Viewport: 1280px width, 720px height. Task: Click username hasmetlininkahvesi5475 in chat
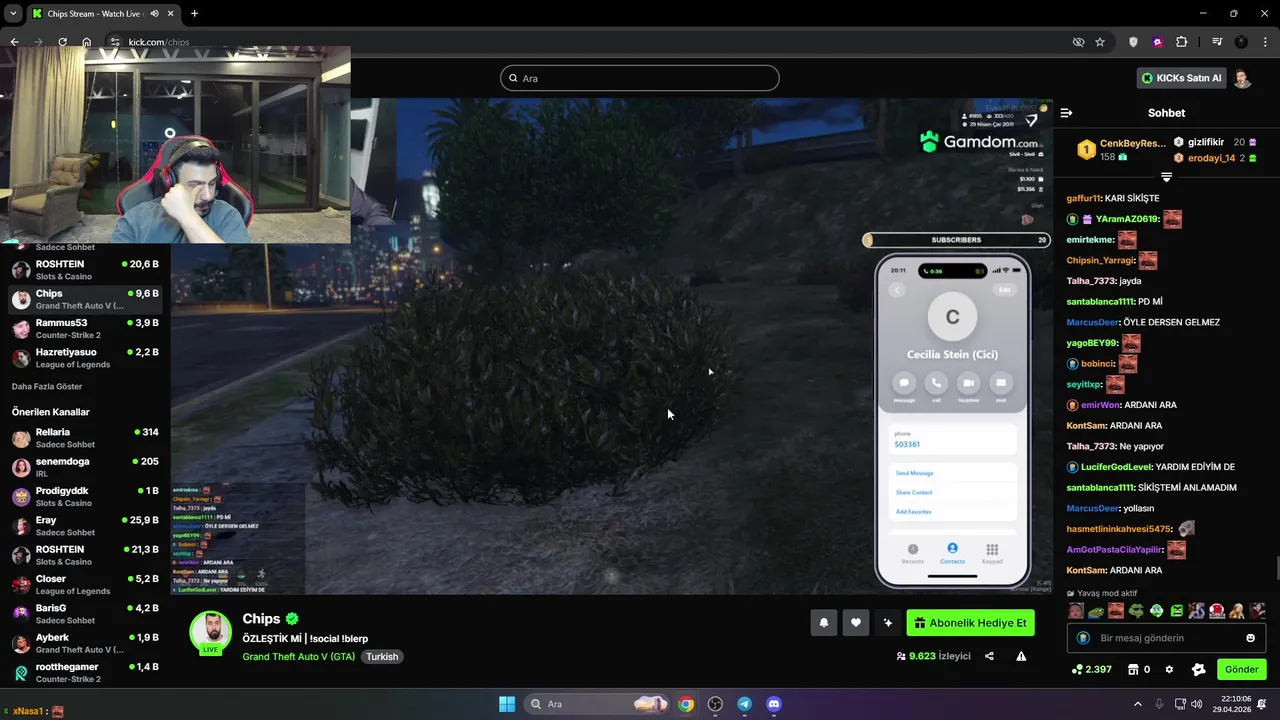pyautogui.click(x=1118, y=529)
